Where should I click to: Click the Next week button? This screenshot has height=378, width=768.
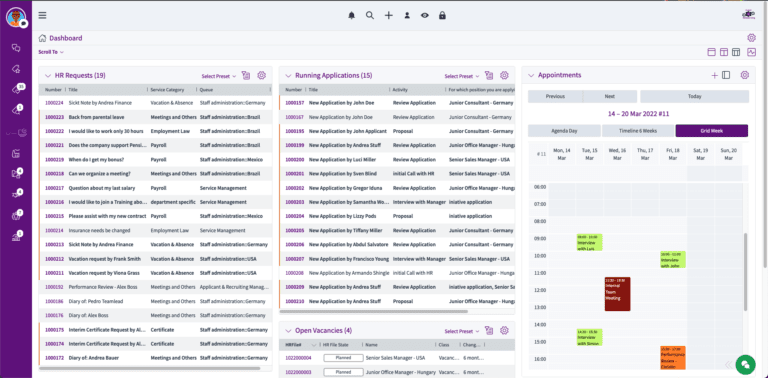pyautogui.click(x=610, y=96)
